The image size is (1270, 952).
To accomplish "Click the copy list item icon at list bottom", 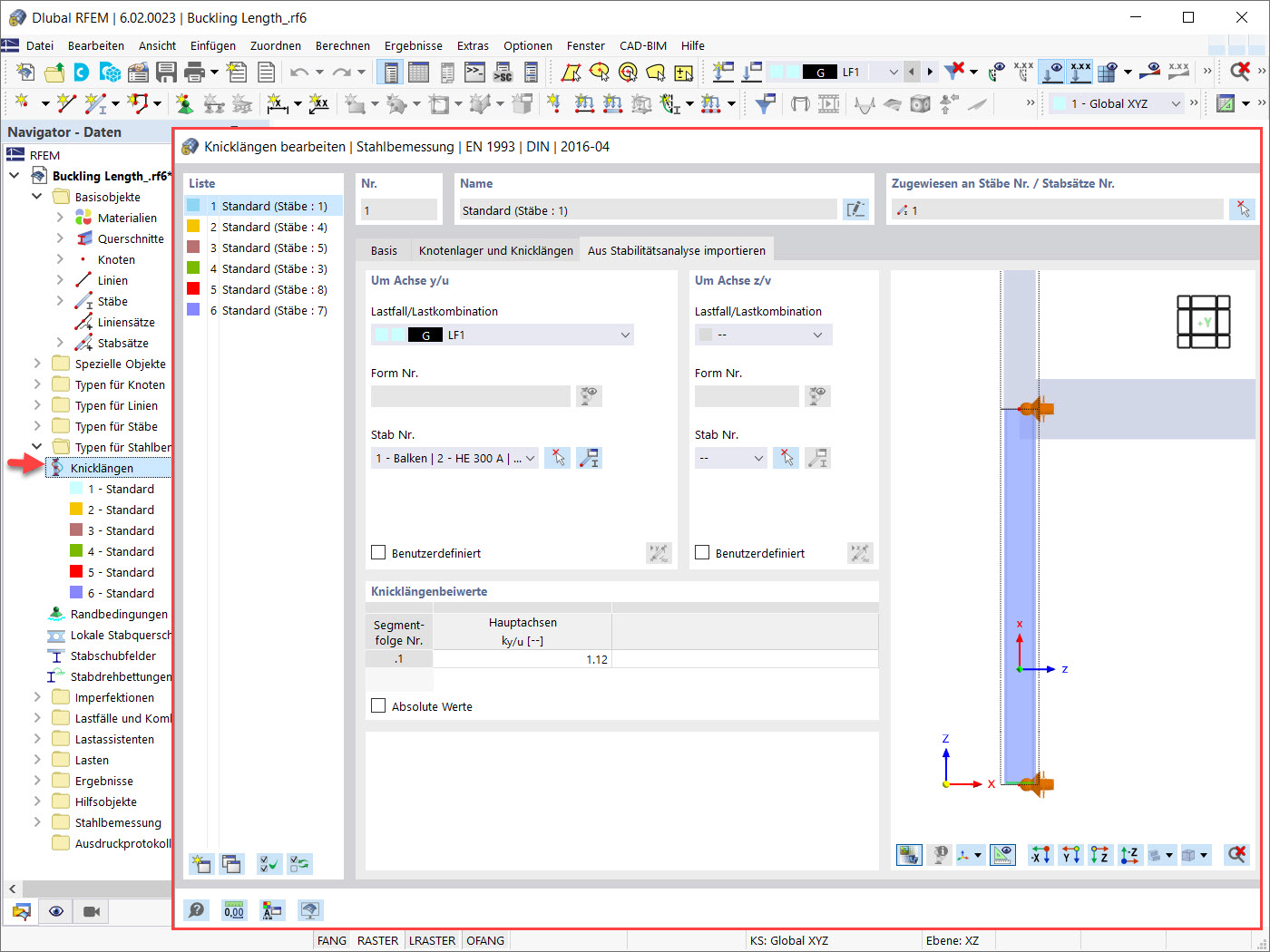I will [x=232, y=864].
